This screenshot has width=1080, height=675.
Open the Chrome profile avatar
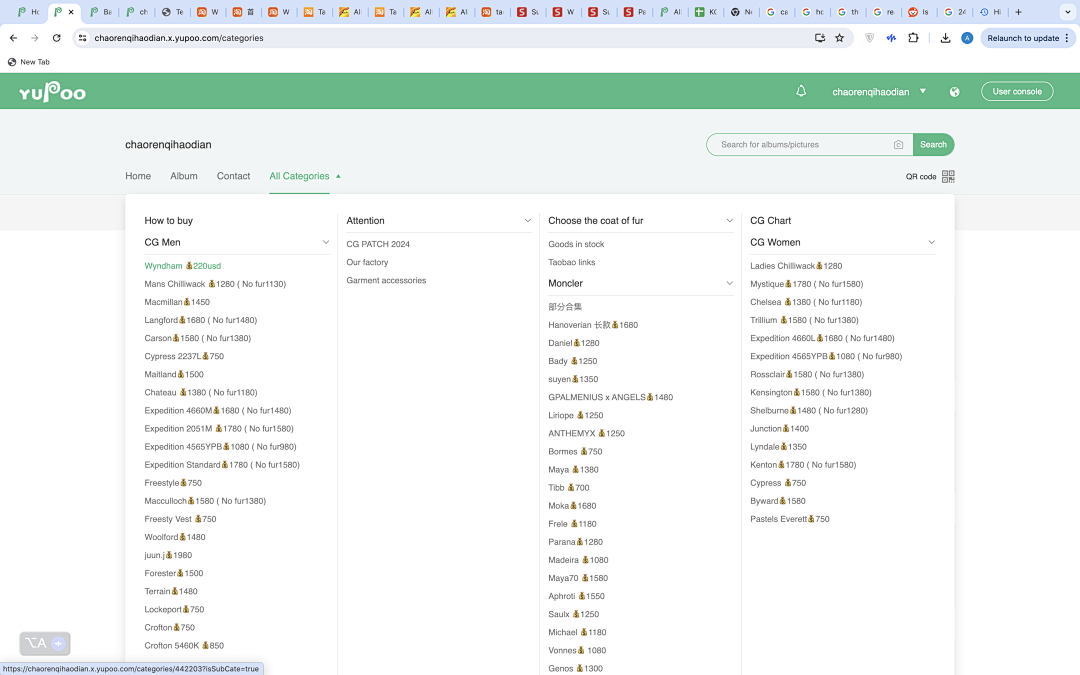tap(967, 38)
